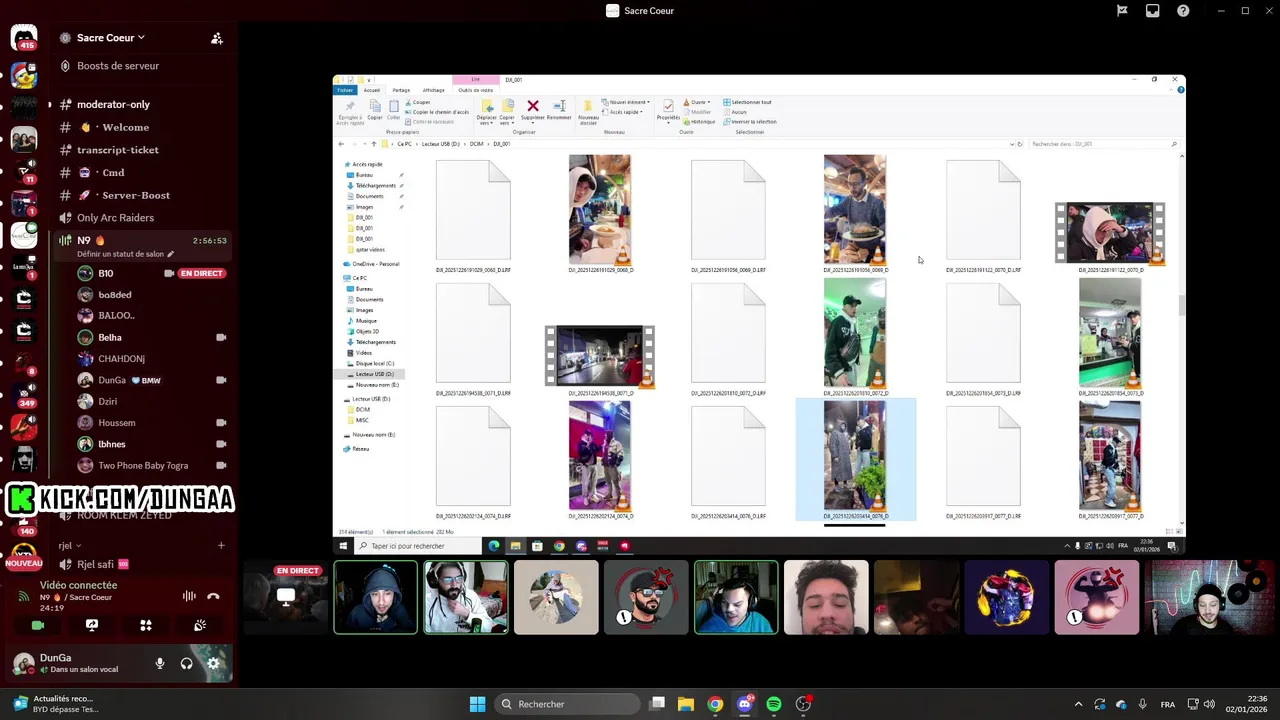Switch to the Affichage ribbon tab
Viewport: 1280px width, 720px height.
433,90
